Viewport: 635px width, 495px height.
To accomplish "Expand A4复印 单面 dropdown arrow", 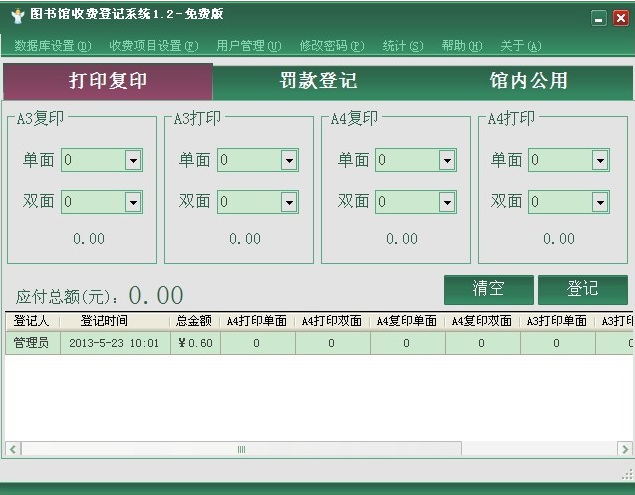I will pyautogui.click(x=447, y=160).
